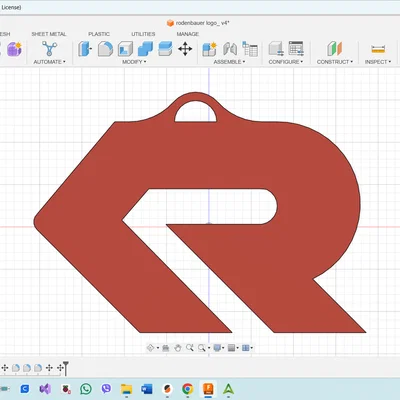The image size is (400, 400).
Task: Select the Combine tool
Action: [145, 49]
